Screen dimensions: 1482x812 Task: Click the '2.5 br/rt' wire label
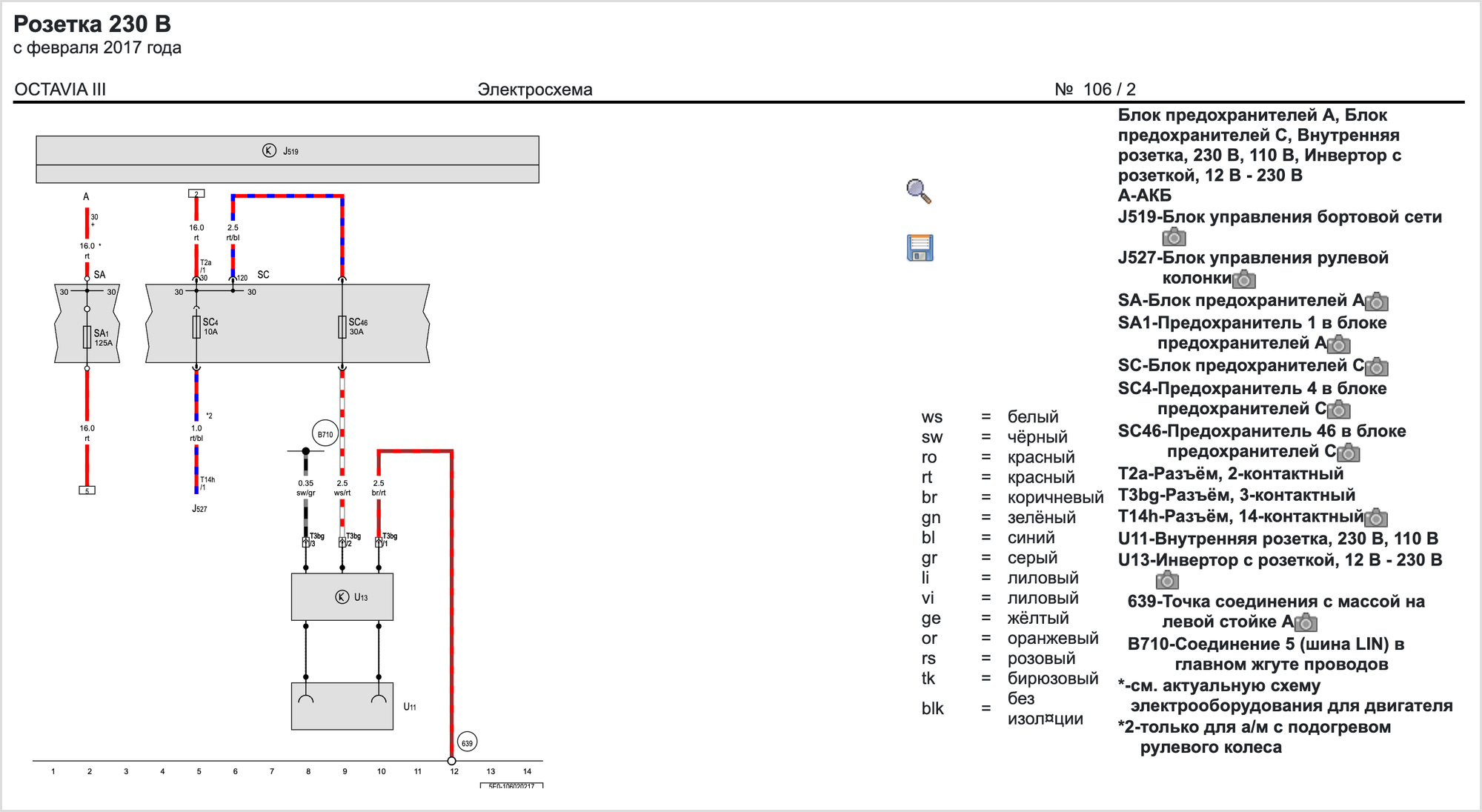point(379,487)
